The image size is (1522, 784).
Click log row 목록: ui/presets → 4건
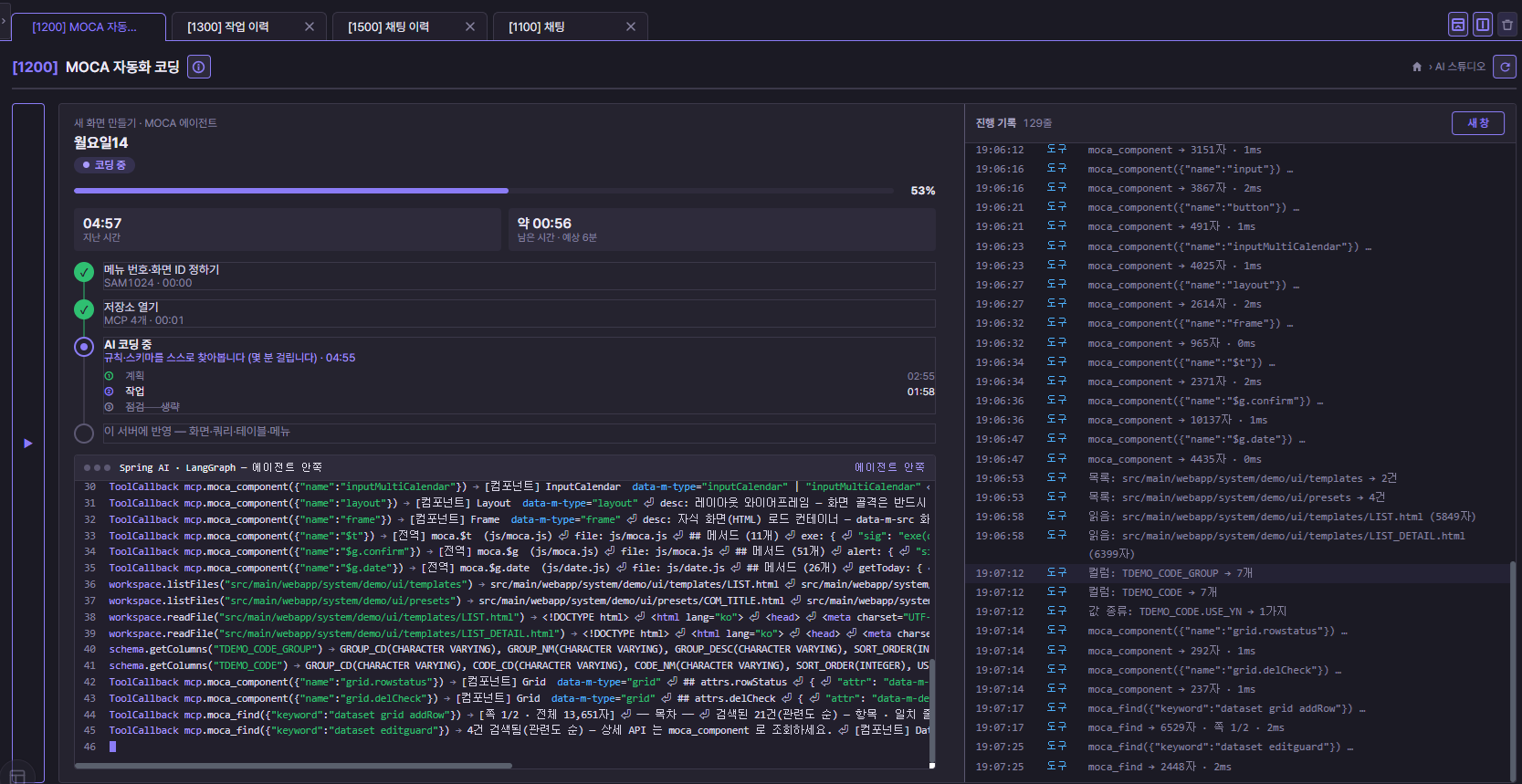point(1237,497)
